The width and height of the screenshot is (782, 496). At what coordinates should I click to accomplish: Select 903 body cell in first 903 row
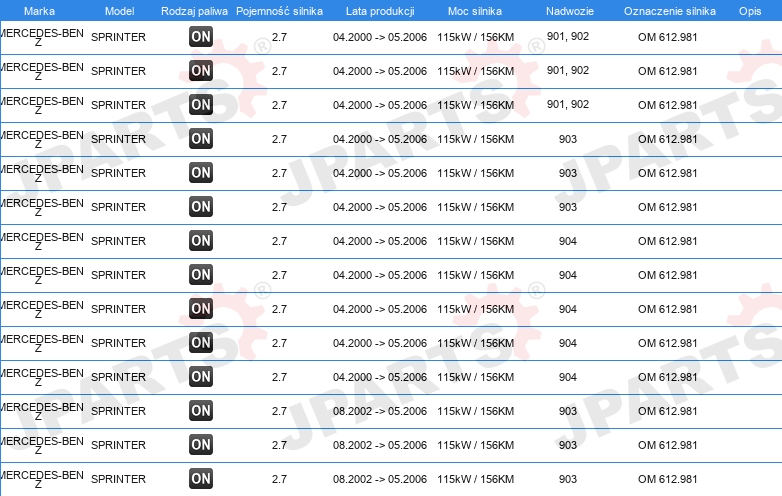pos(568,139)
